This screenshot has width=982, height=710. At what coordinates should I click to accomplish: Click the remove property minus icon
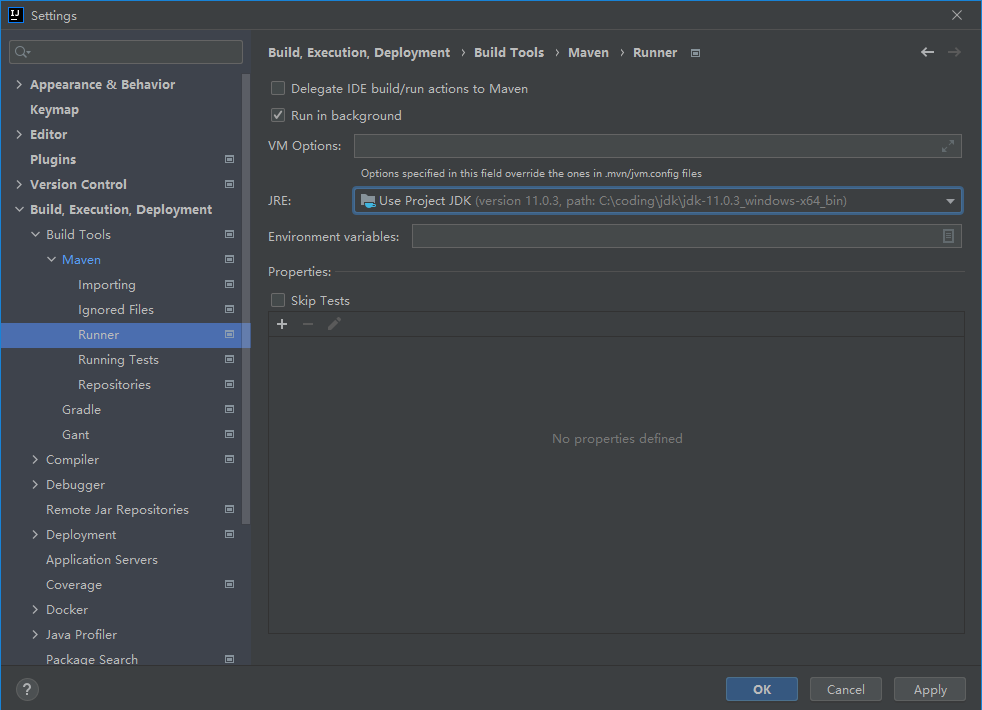(308, 324)
